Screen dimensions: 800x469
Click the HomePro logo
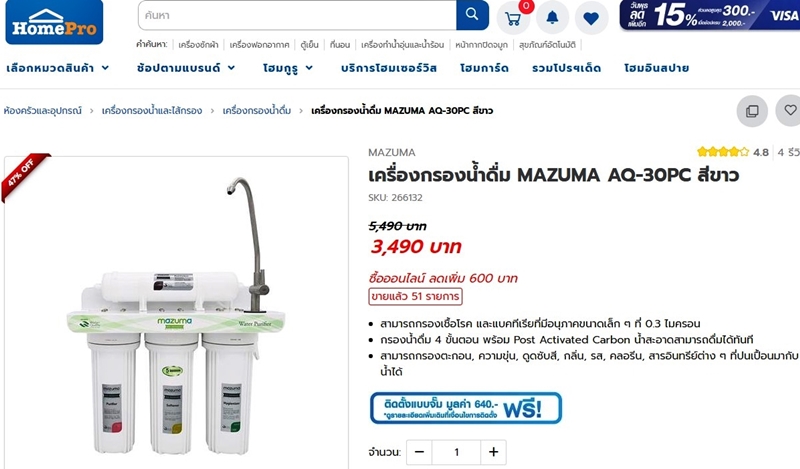[x=54, y=22]
